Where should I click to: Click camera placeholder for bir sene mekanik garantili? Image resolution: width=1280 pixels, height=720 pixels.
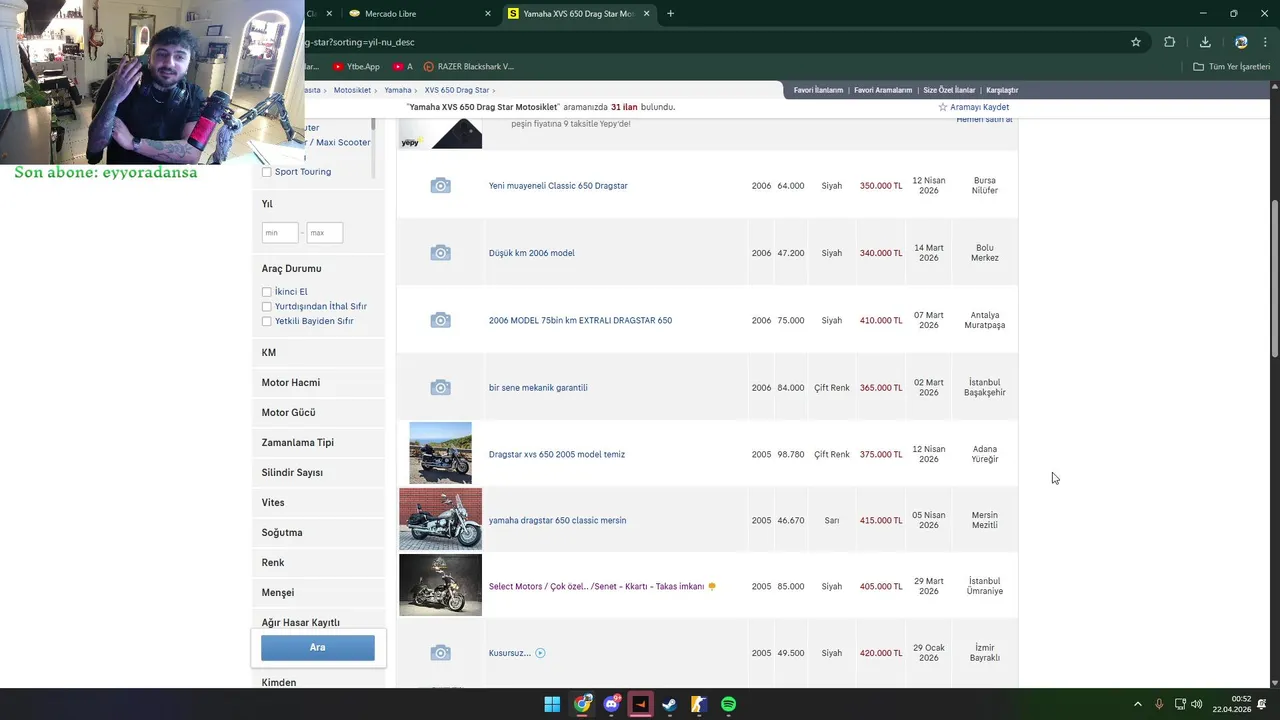click(440, 388)
